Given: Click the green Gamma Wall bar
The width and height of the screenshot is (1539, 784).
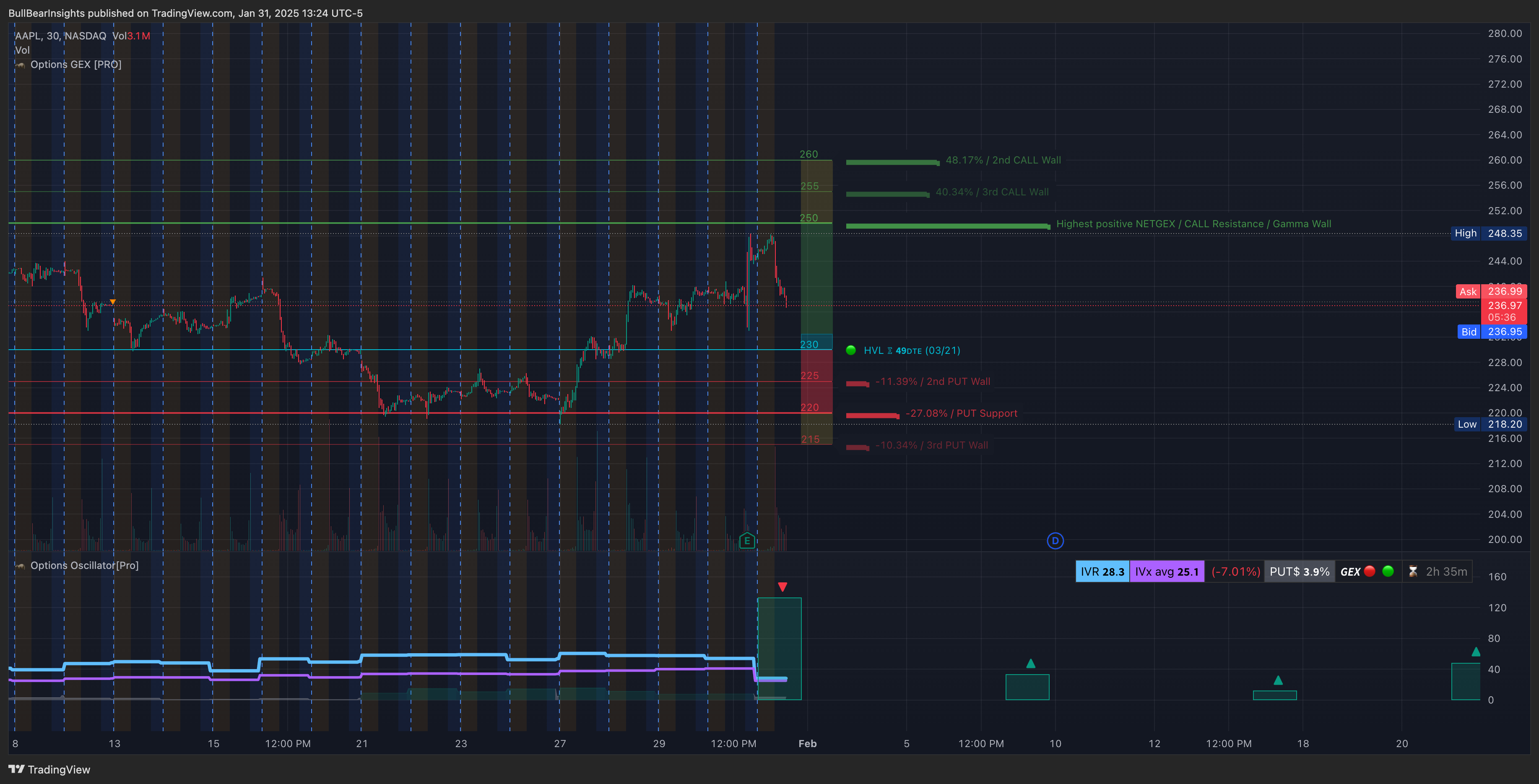Looking at the screenshot, I should (948, 226).
